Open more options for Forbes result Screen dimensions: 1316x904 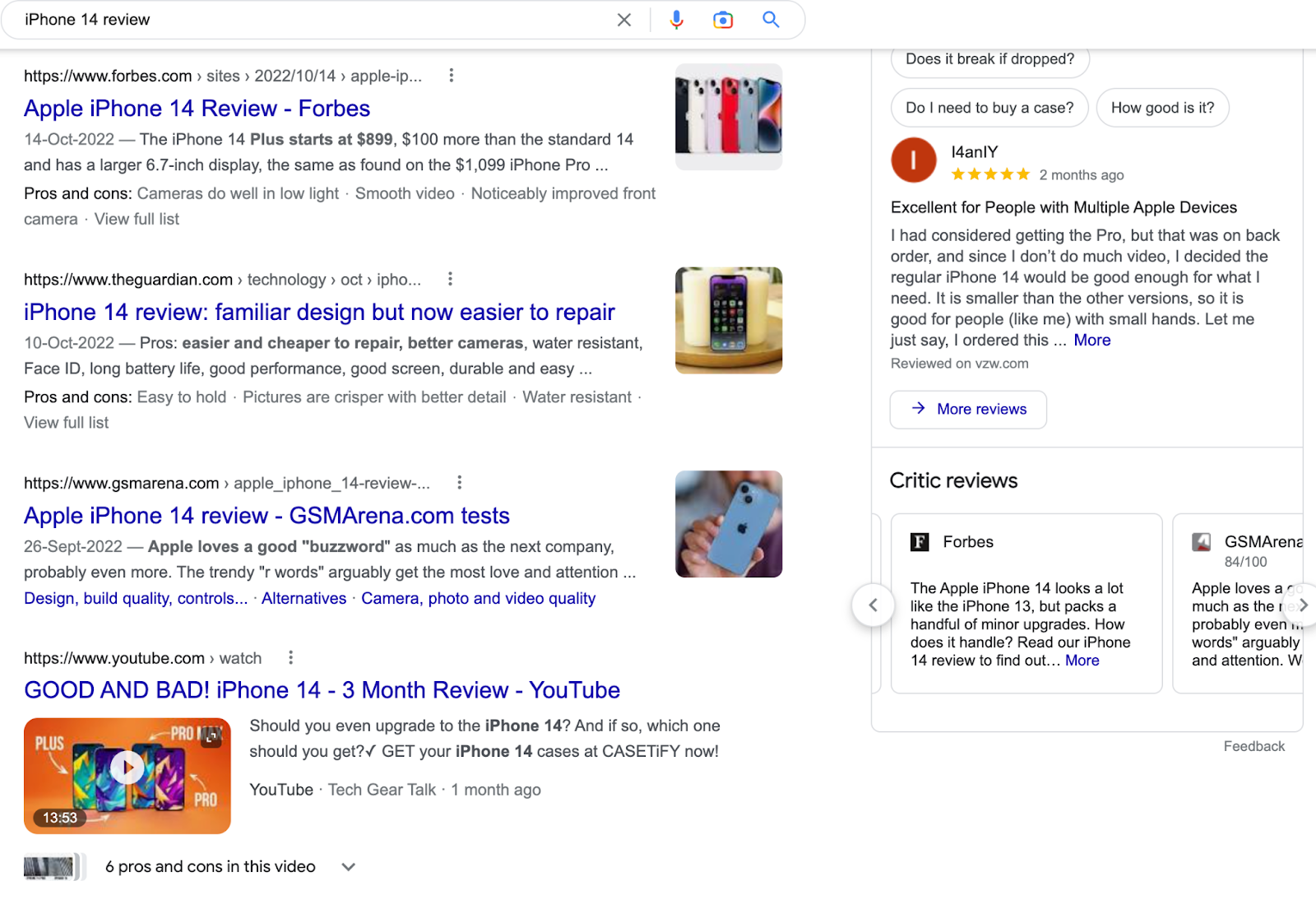click(x=451, y=76)
